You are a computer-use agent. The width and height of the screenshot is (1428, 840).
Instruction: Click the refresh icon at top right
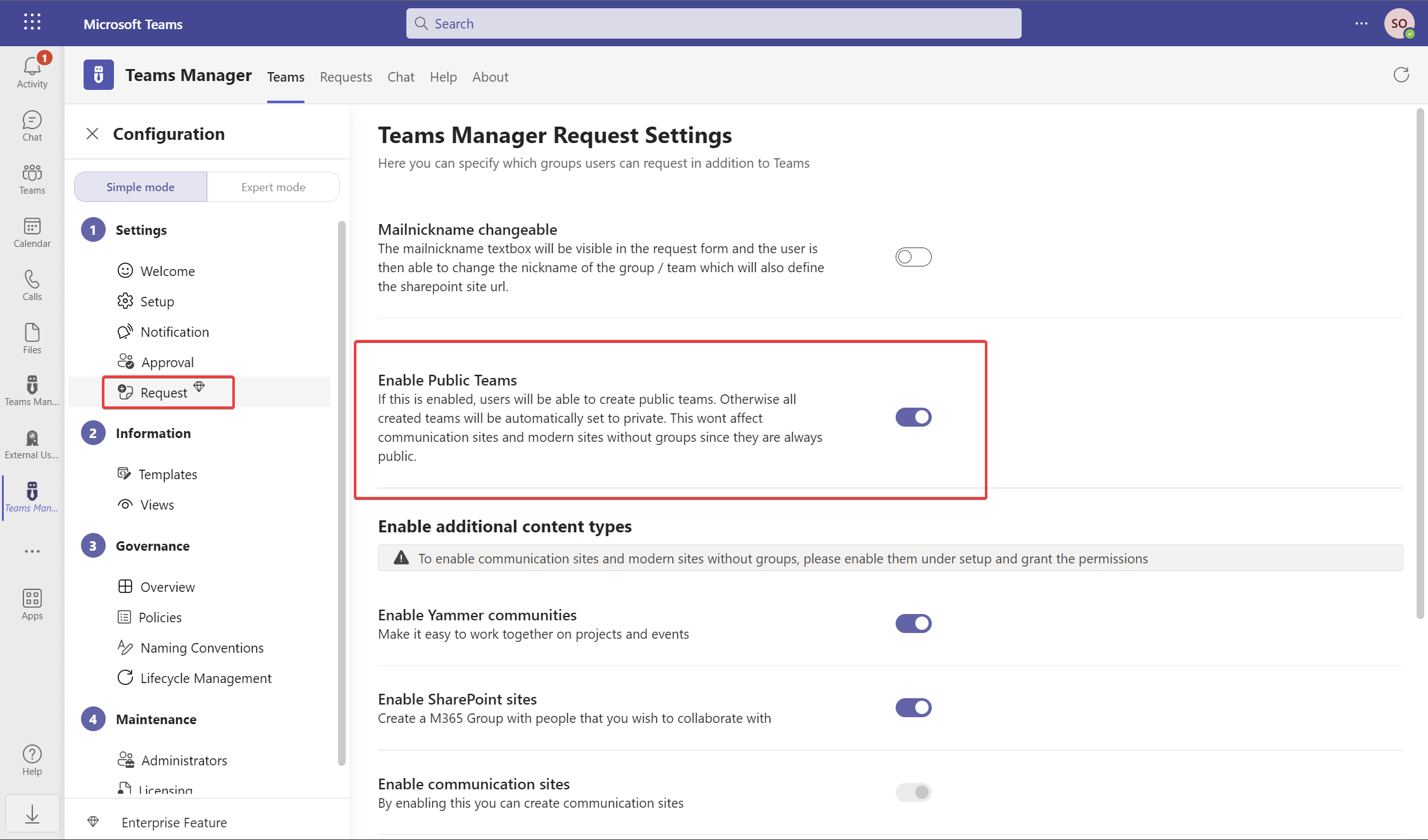1401,75
